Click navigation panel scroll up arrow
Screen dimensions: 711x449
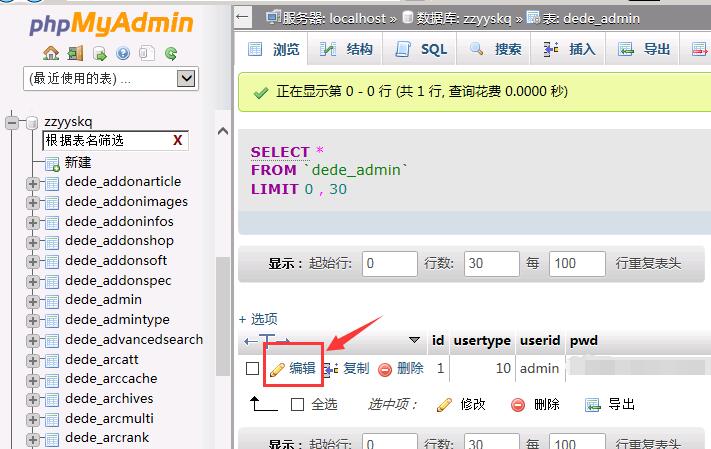pyautogui.click(x=223, y=132)
